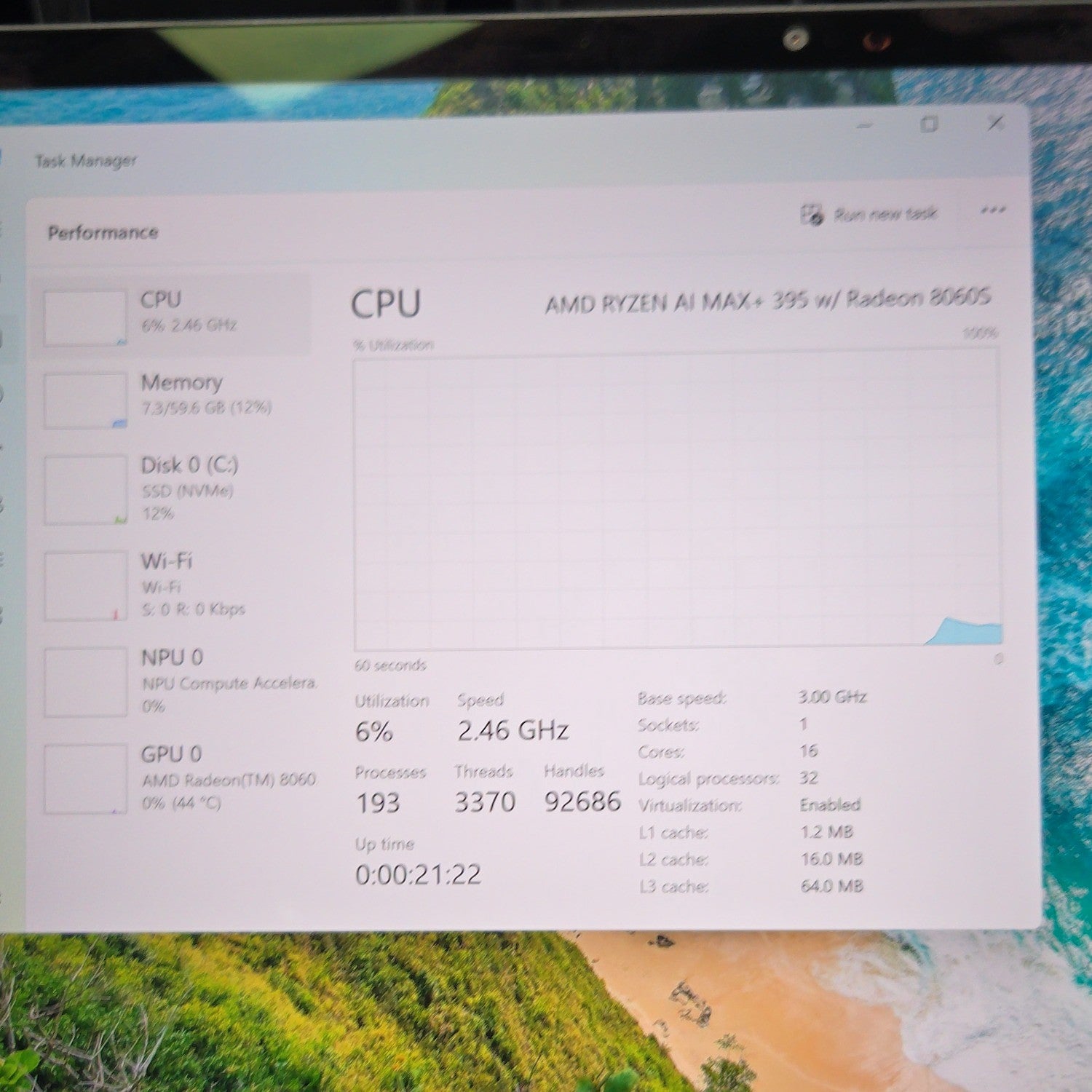The width and height of the screenshot is (1092, 1092).
Task: Click the % Utilization graph label
Action: point(394,344)
